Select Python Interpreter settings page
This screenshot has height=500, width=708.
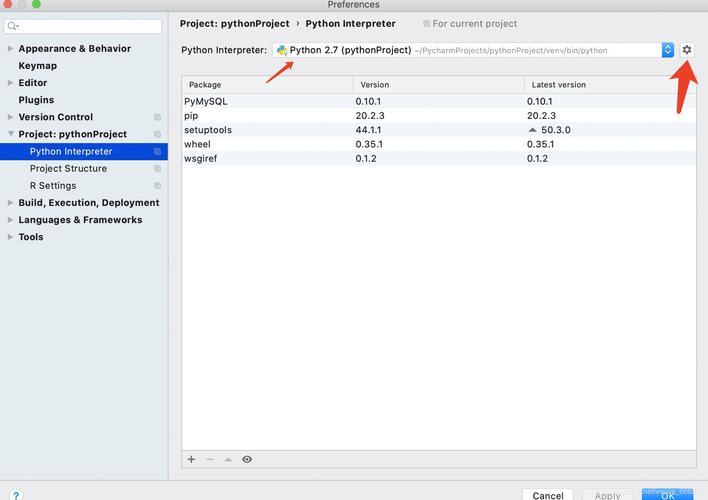[84, 151]
